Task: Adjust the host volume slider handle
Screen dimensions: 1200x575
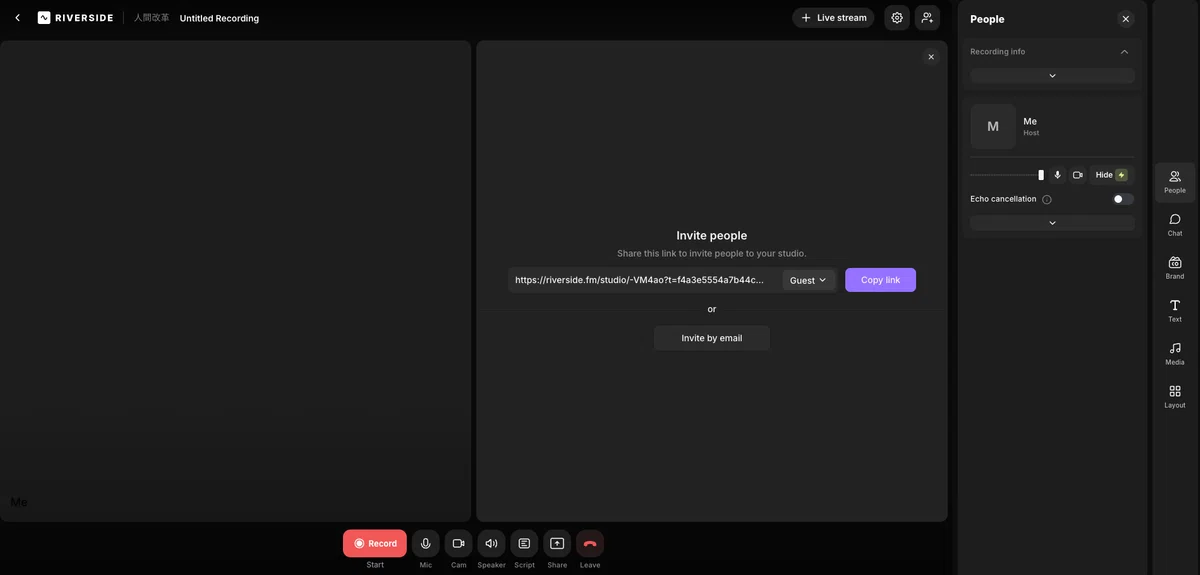Action: click(x=1041, y=175)
